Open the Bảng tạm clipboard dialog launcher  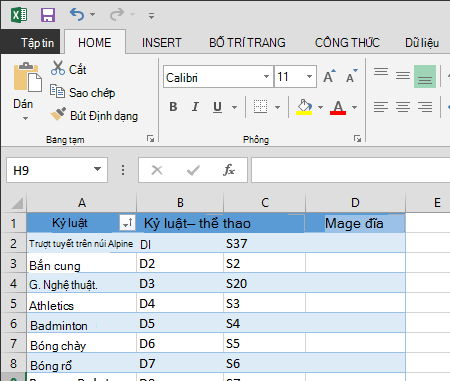pyautogui.click(x=150, y=139)
